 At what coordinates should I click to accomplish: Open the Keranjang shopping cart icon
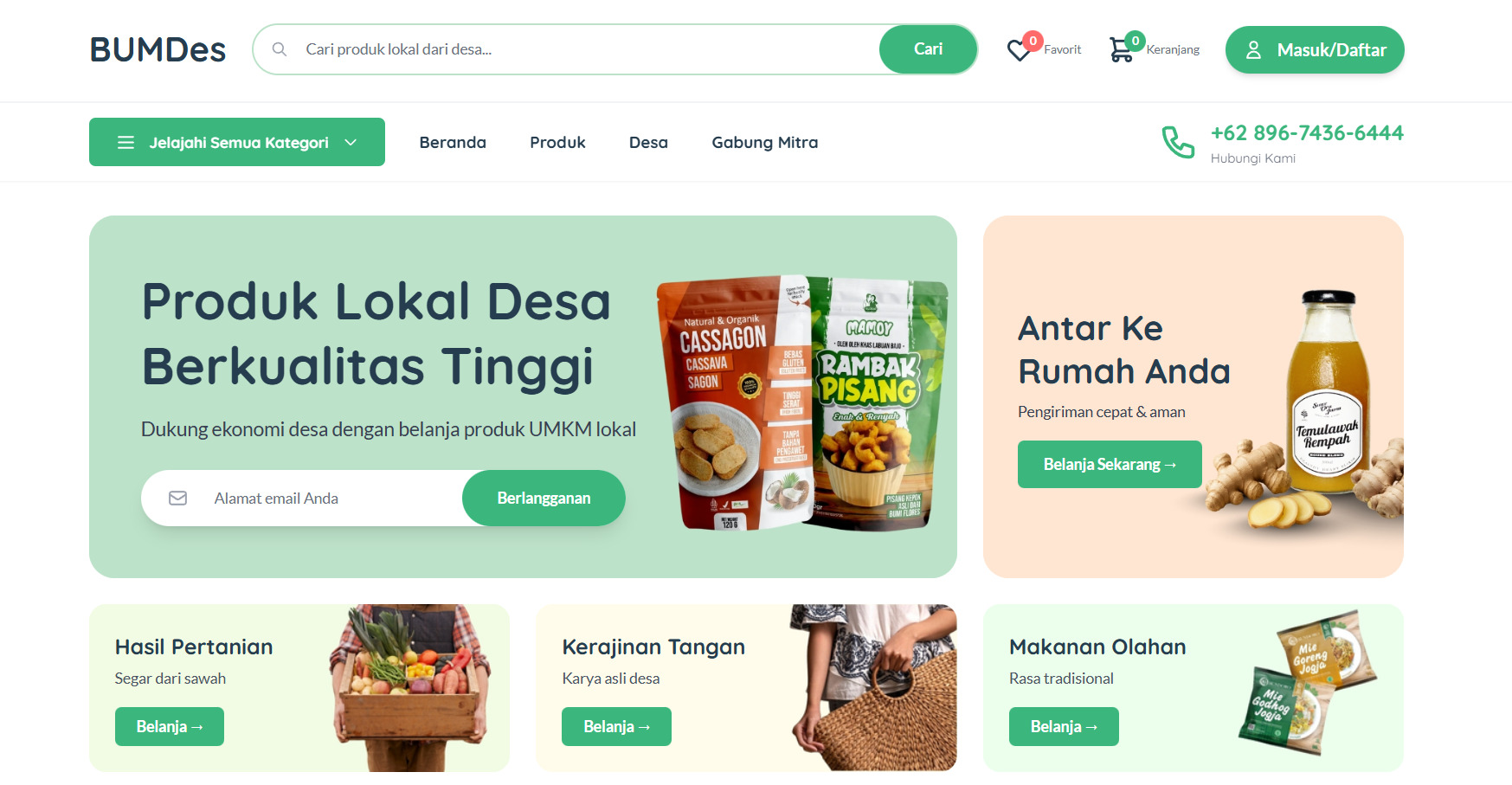[x=1121, y=49]
